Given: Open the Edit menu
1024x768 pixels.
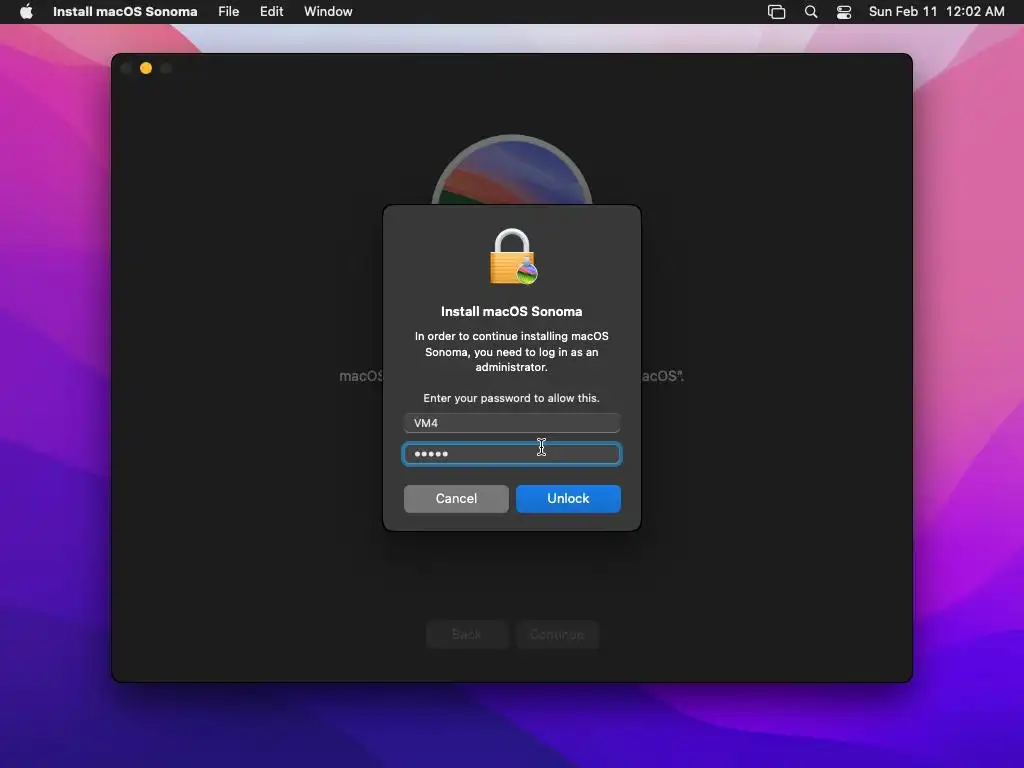Looking at the screenshot, I should pyautogui.click(x=271, y=12).
